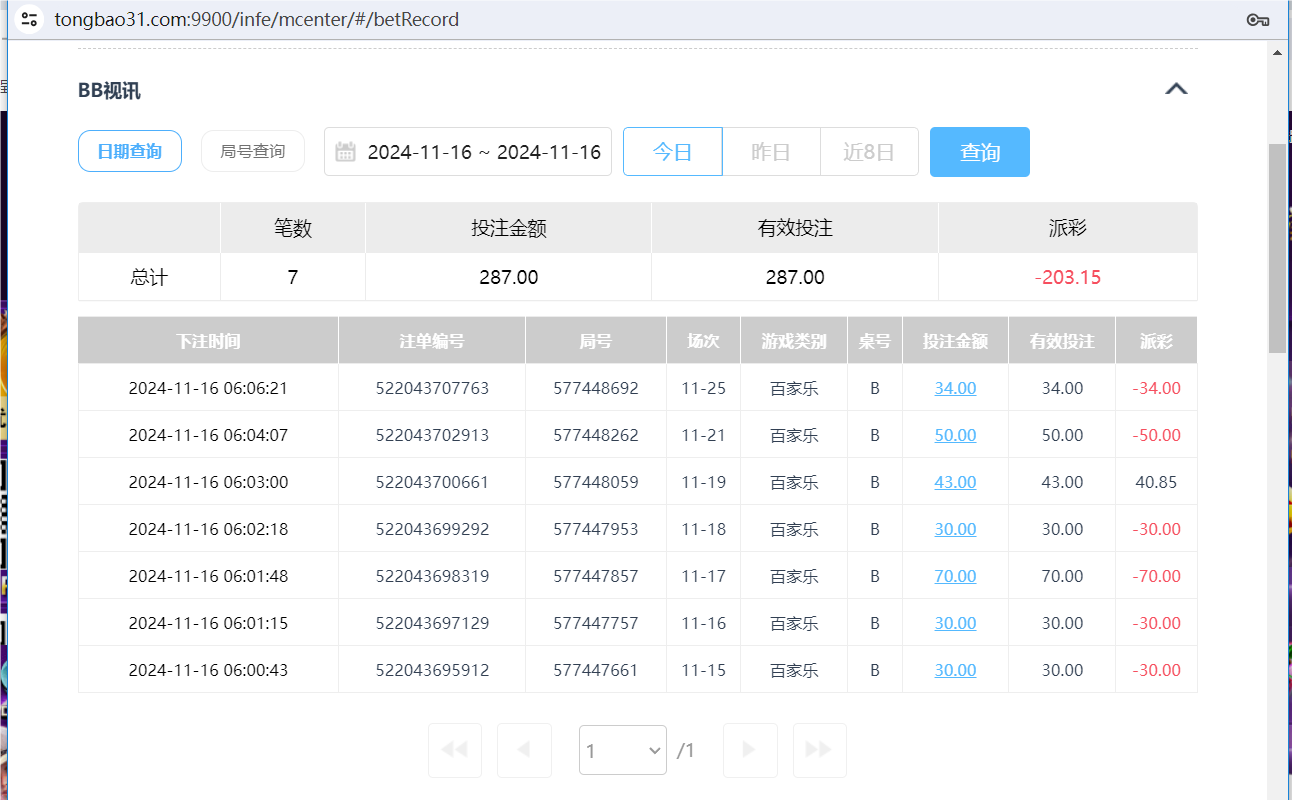This screenshot has height=800, width=1292.
Task: Click the first-page pagination icon
Action: pos(454,750)
